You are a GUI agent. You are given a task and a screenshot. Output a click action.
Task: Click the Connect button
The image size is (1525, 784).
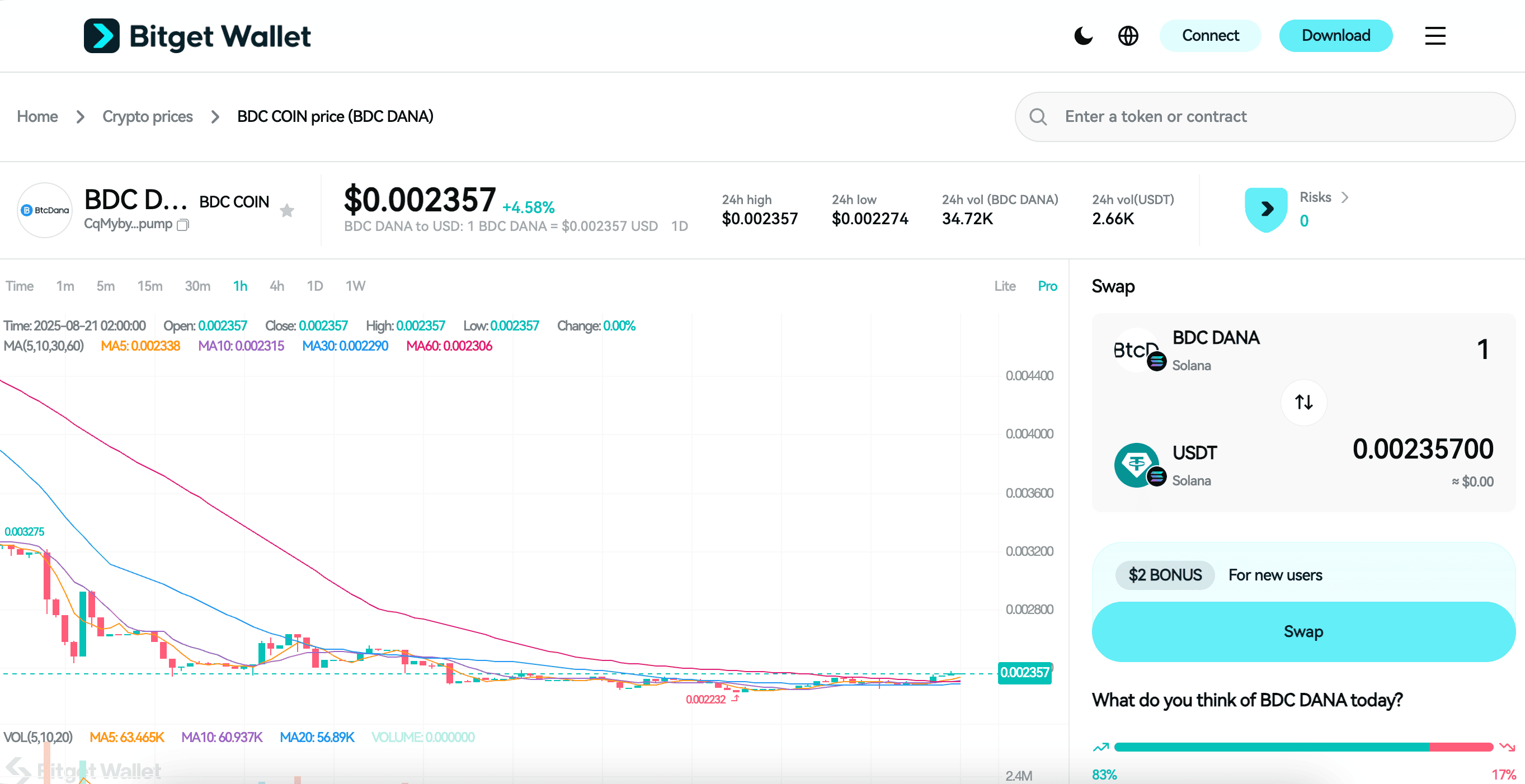click(1210, 35)
